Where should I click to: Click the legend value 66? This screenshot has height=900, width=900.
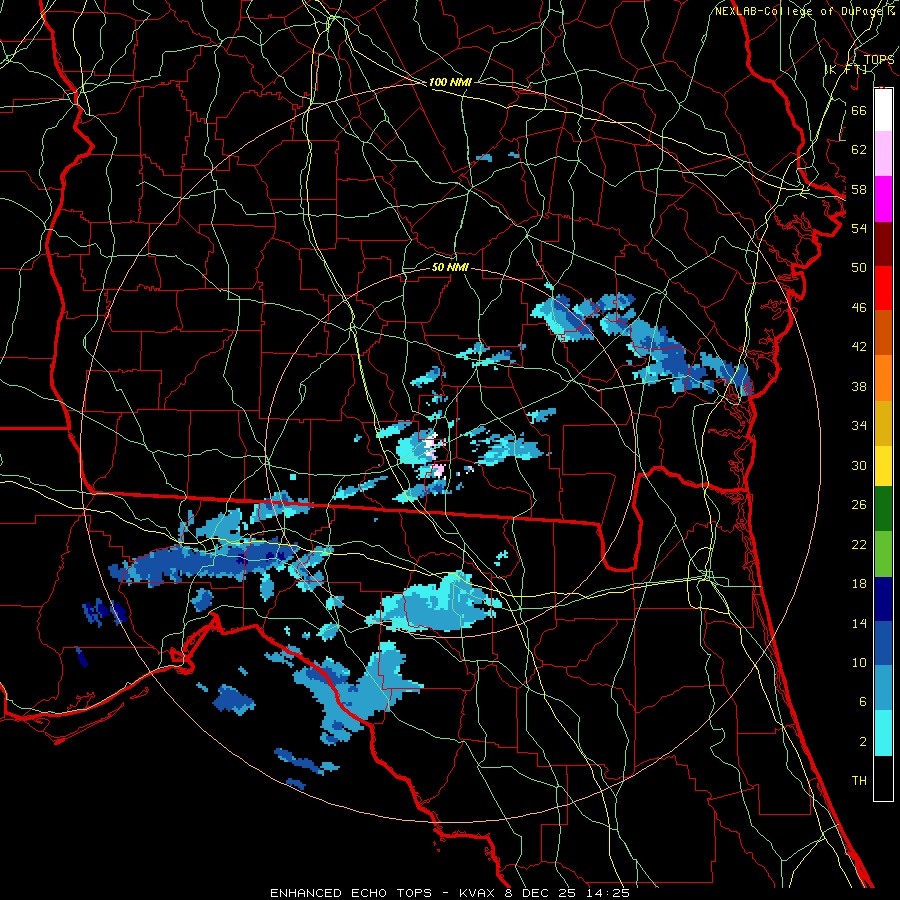point(859,110)
